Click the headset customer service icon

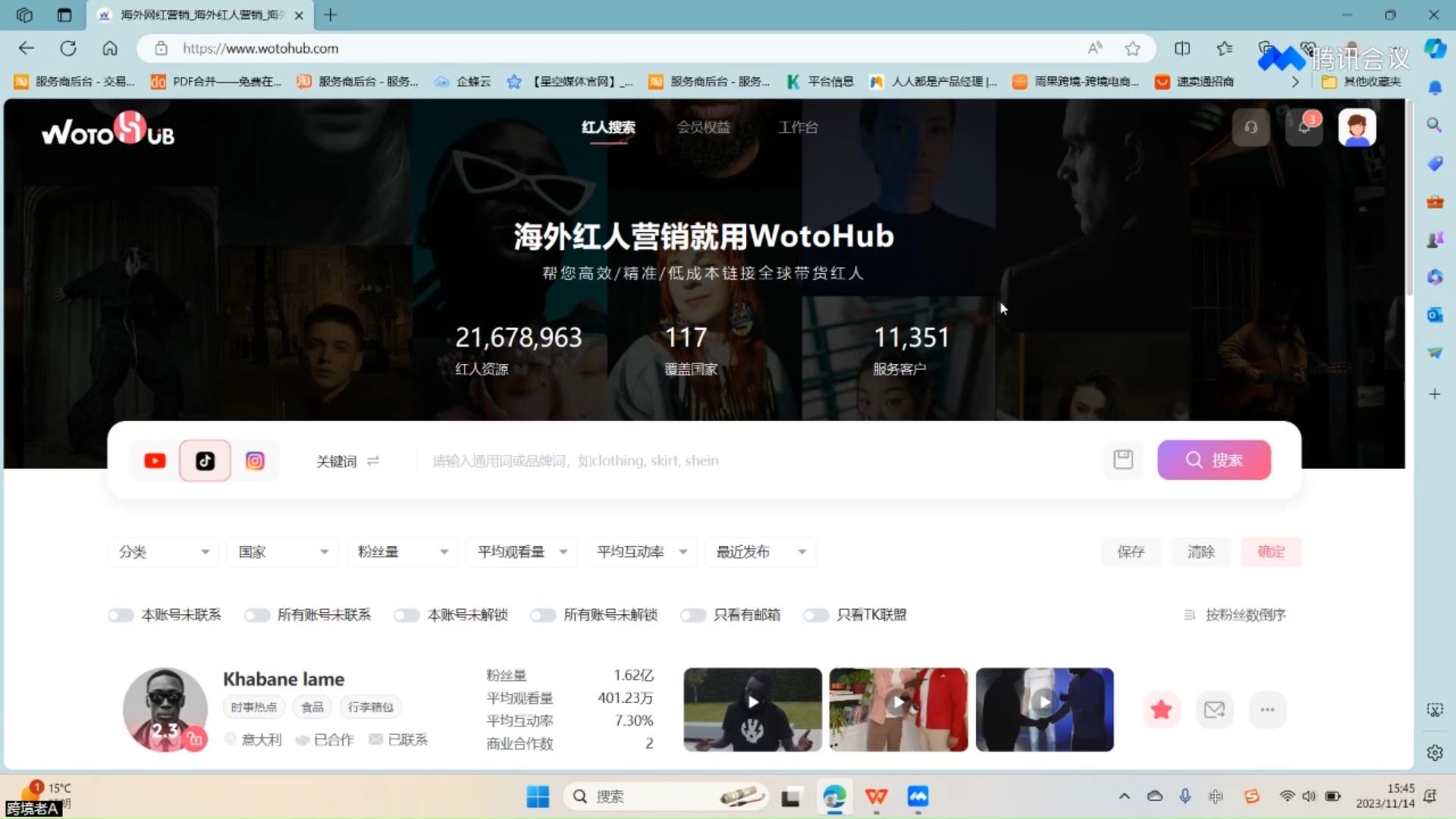point(1250,127)
